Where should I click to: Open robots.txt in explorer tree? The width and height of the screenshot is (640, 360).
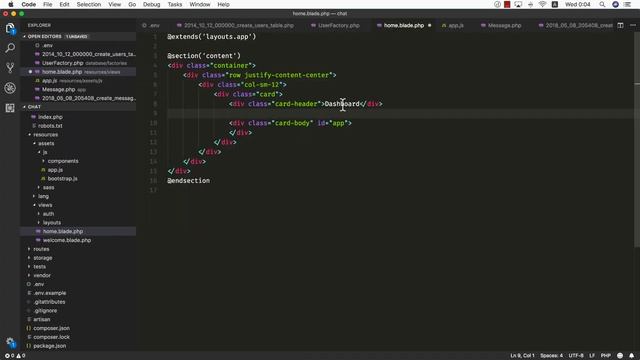click(50, 126)
